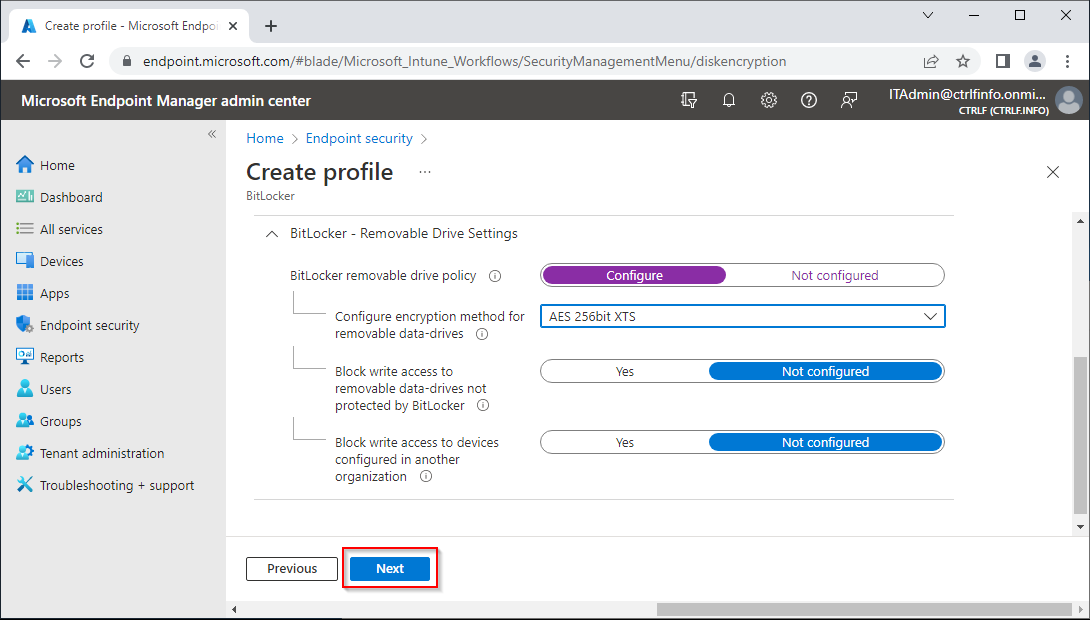Close the Create profile blade
The width and height of the screenshot is (1090, 620).
pos(1052,172)
